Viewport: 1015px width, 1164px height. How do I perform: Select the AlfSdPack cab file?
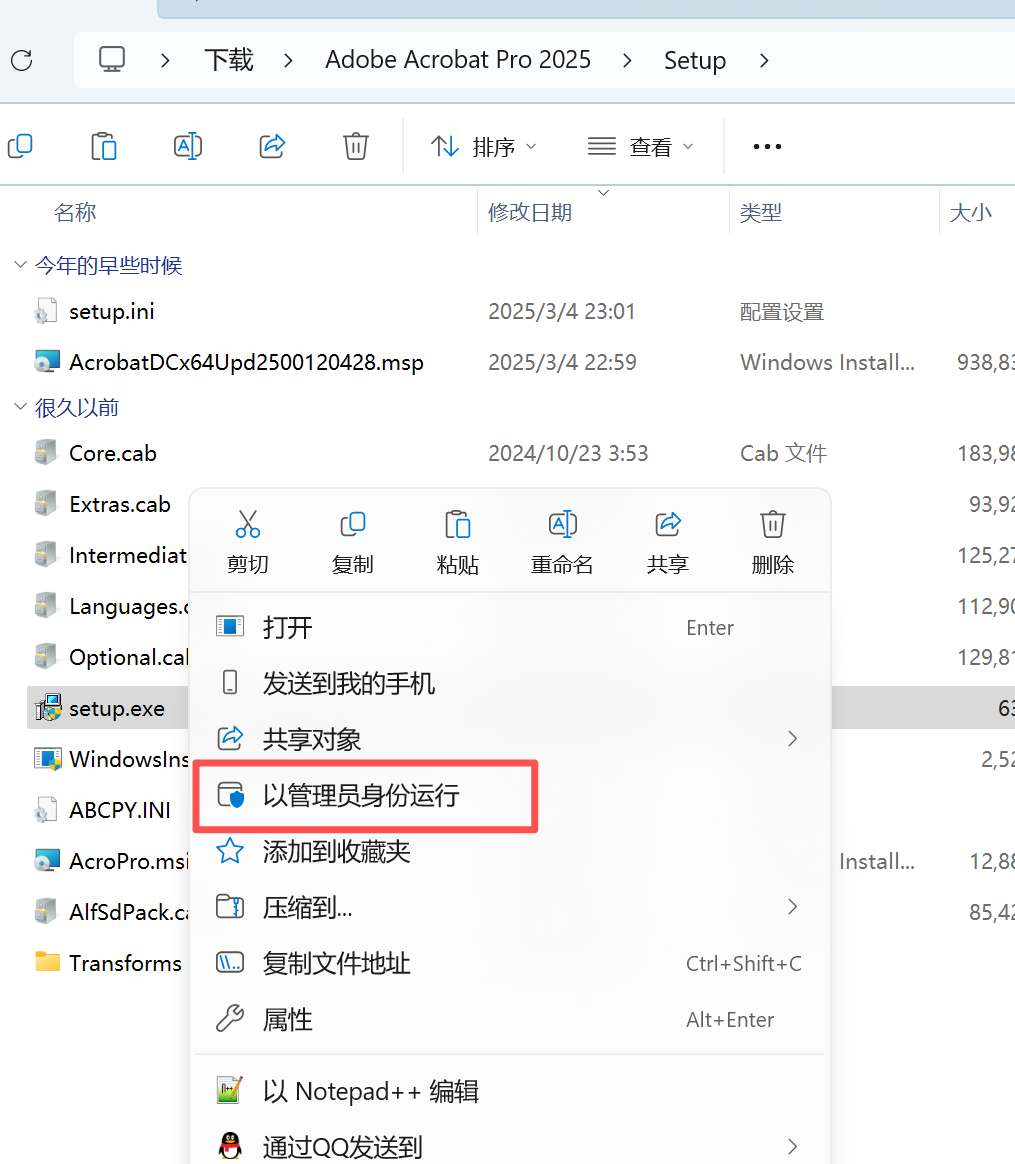128,912
